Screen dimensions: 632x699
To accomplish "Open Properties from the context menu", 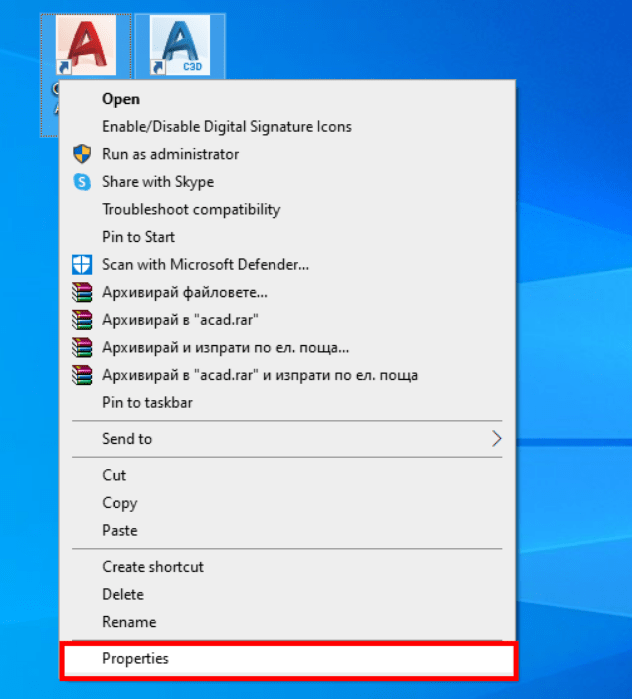I will pos(288,659).
